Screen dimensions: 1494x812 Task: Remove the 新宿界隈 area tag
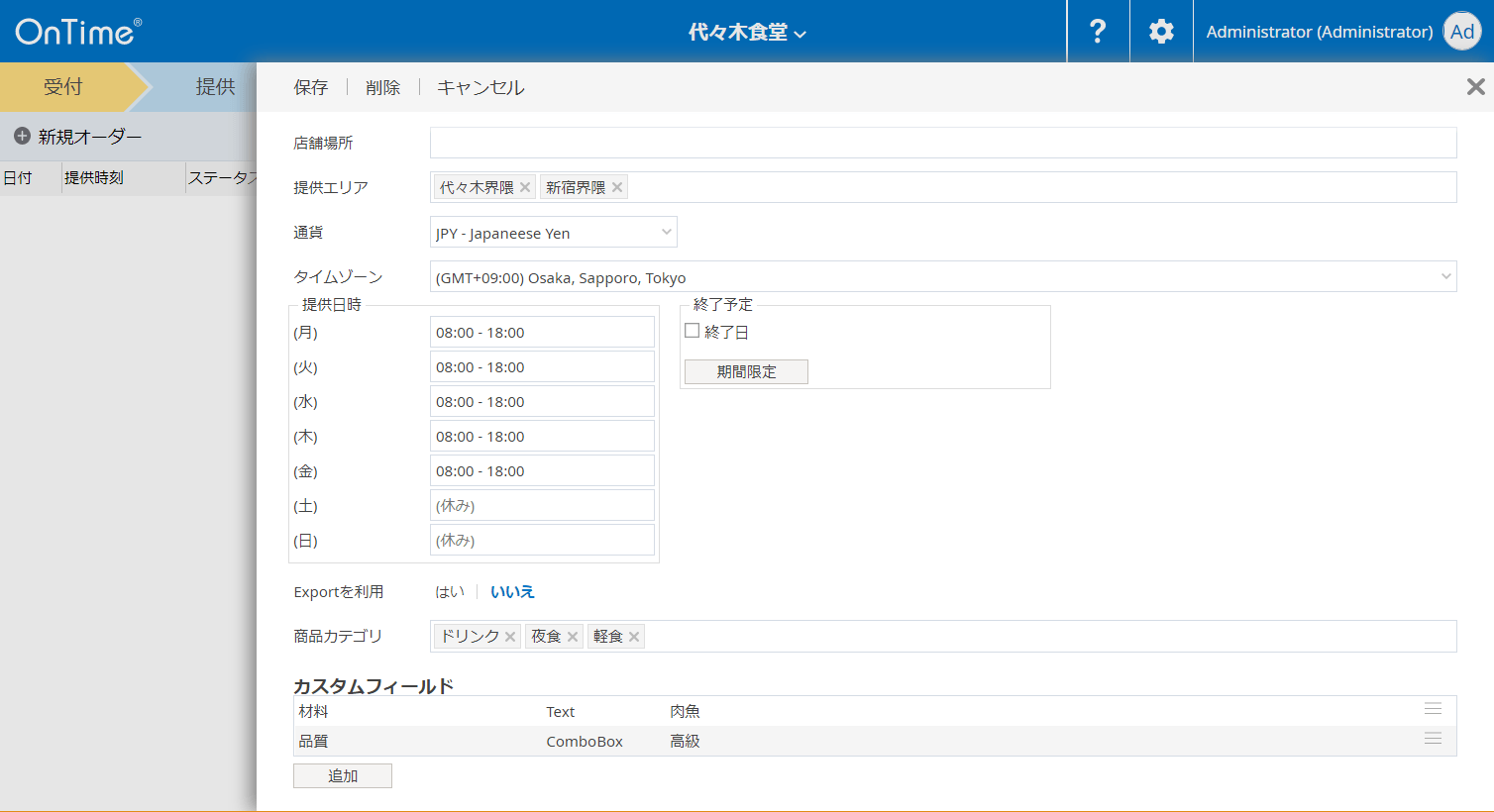(617, 187)
